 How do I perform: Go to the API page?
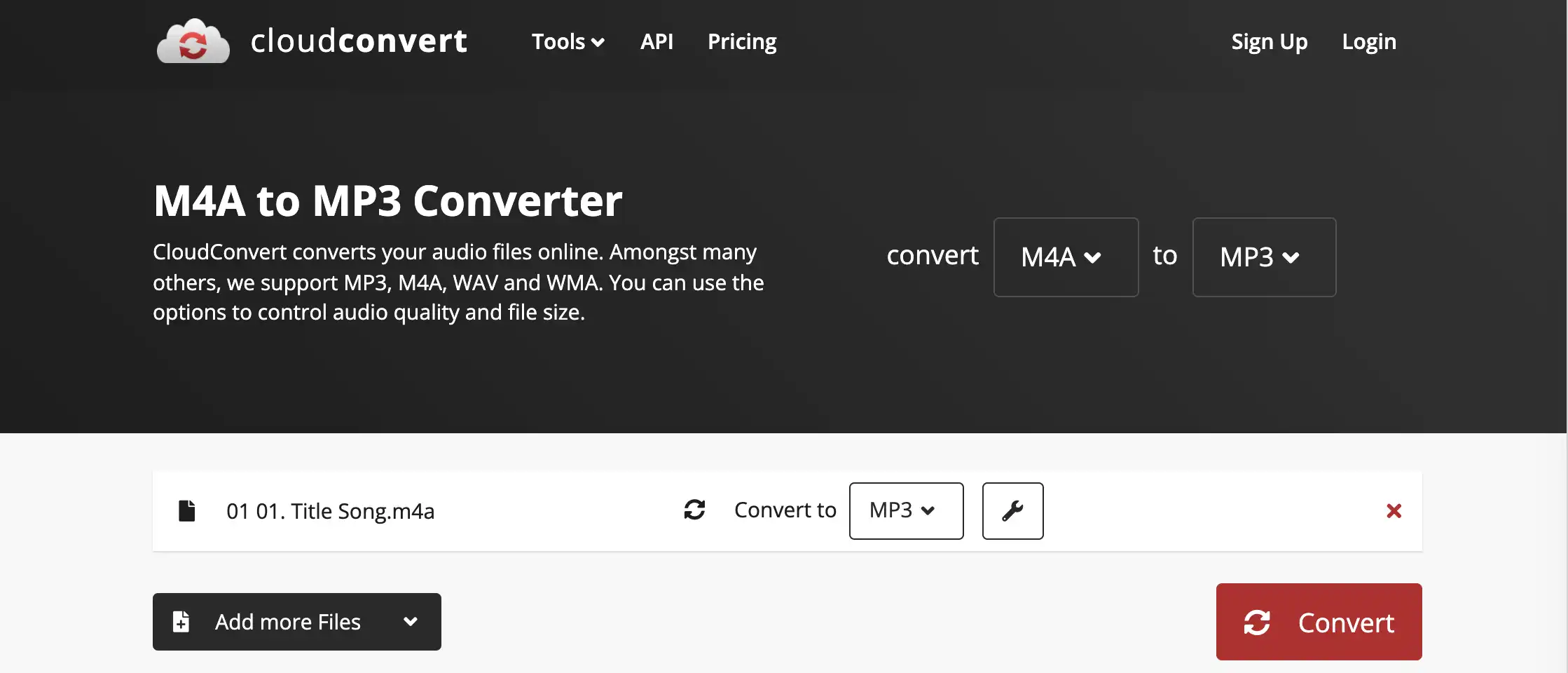coord(656,41)
